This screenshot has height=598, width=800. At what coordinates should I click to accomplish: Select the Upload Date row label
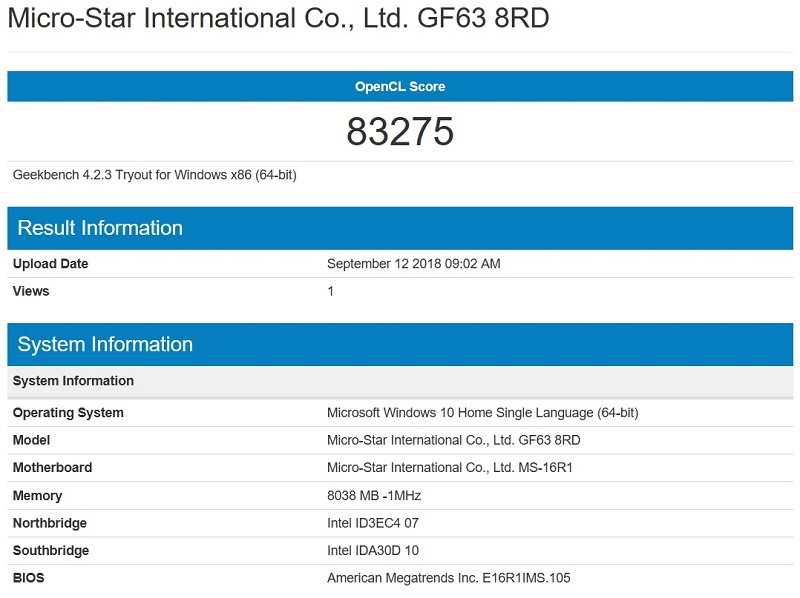pos(50,264)
